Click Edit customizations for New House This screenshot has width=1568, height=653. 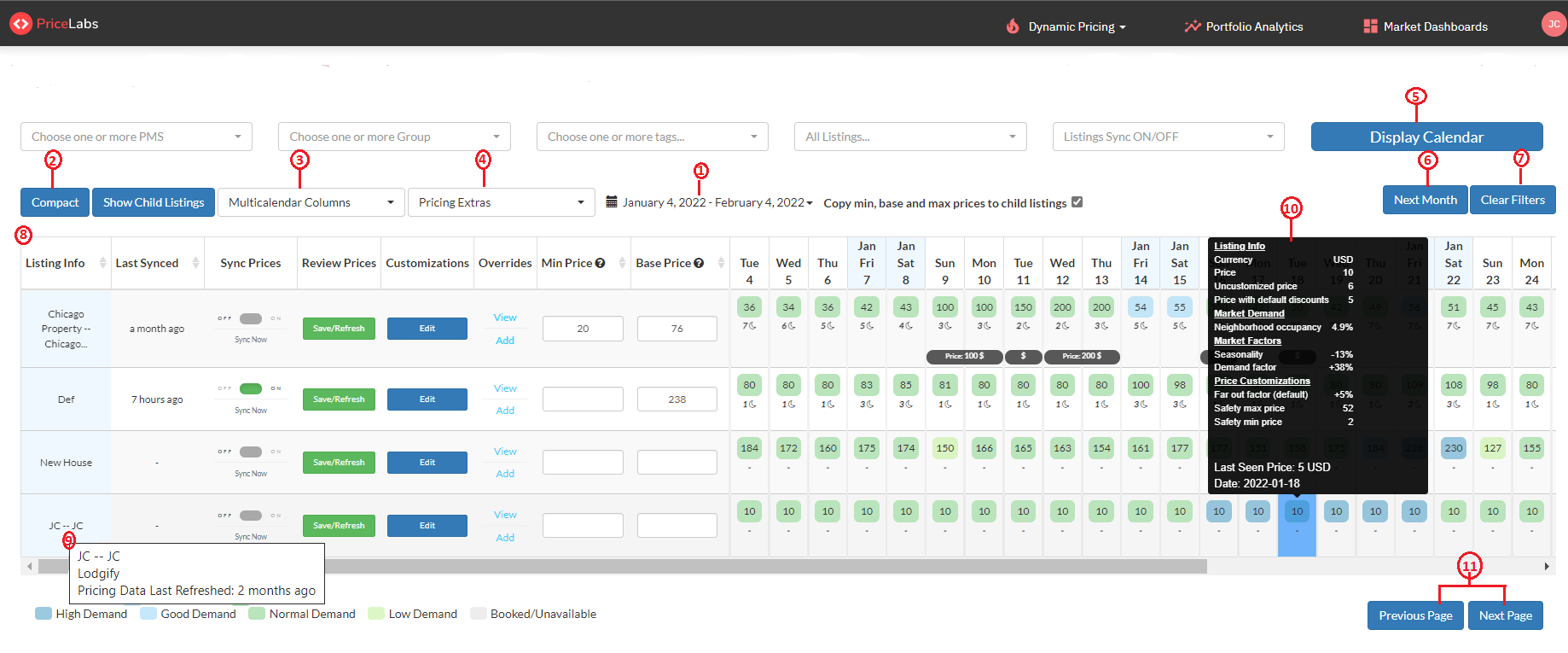[427, 463]
